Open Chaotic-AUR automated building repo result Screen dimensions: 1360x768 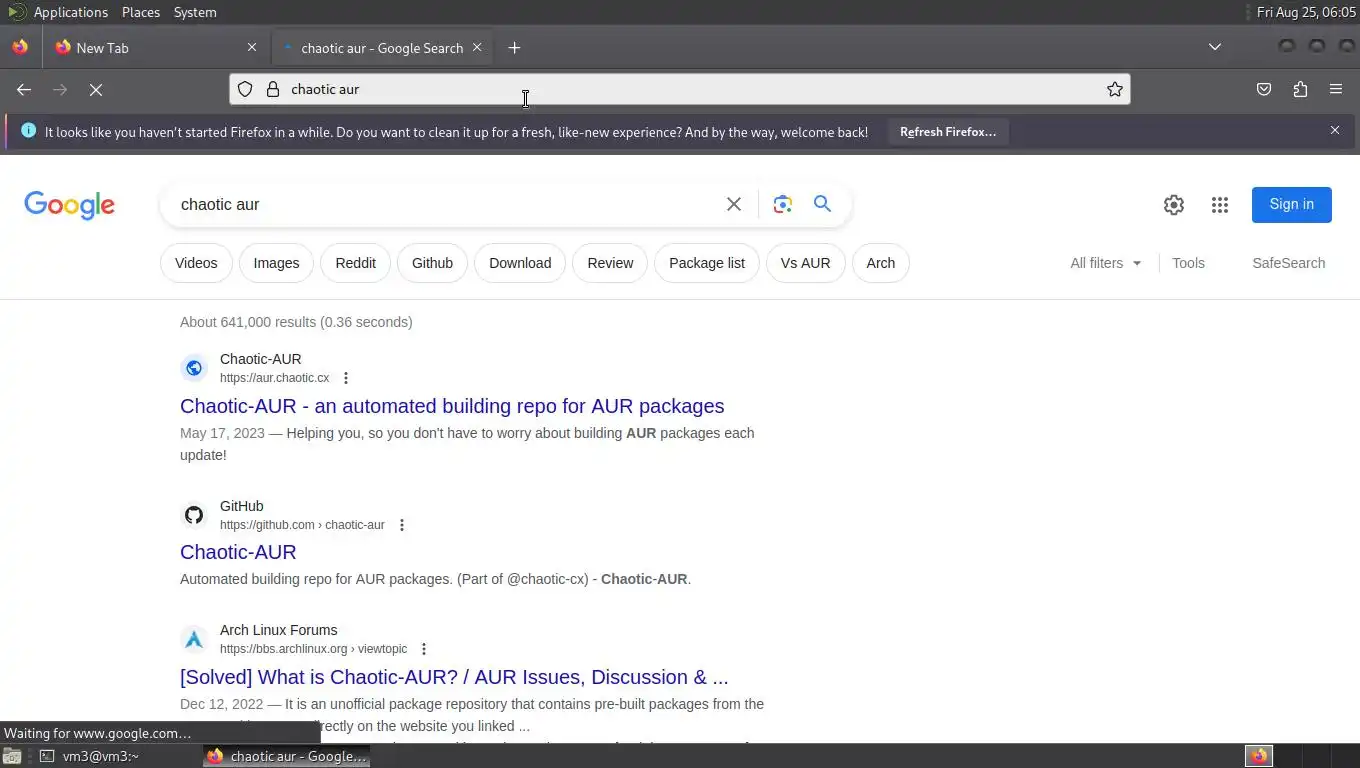[x=452, y=406]
